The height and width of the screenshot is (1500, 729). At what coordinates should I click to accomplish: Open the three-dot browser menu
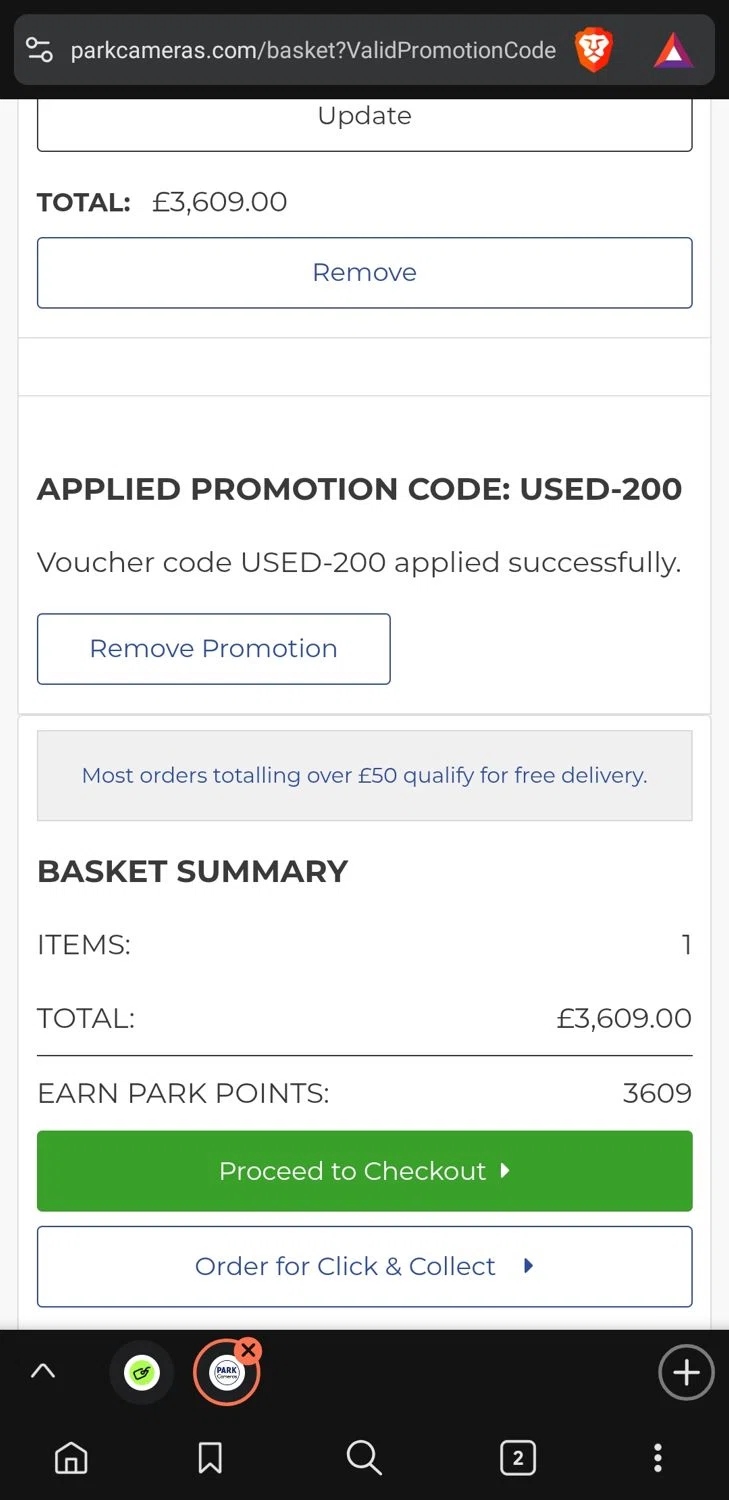[657, 1458]
